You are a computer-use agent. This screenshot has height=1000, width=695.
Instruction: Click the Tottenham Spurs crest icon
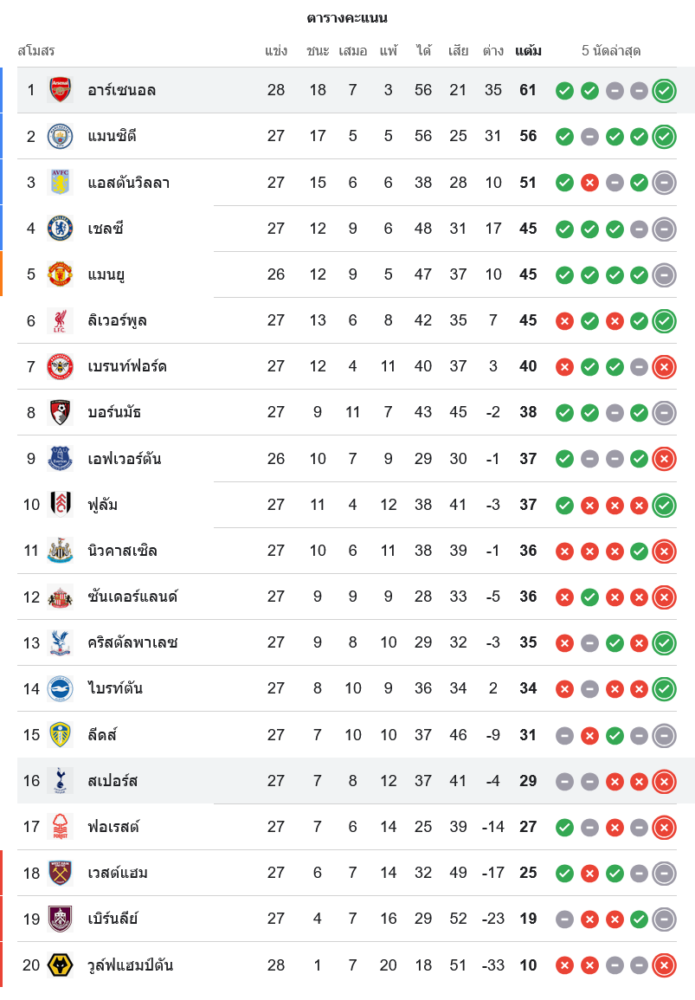click(x=60, y=780)
